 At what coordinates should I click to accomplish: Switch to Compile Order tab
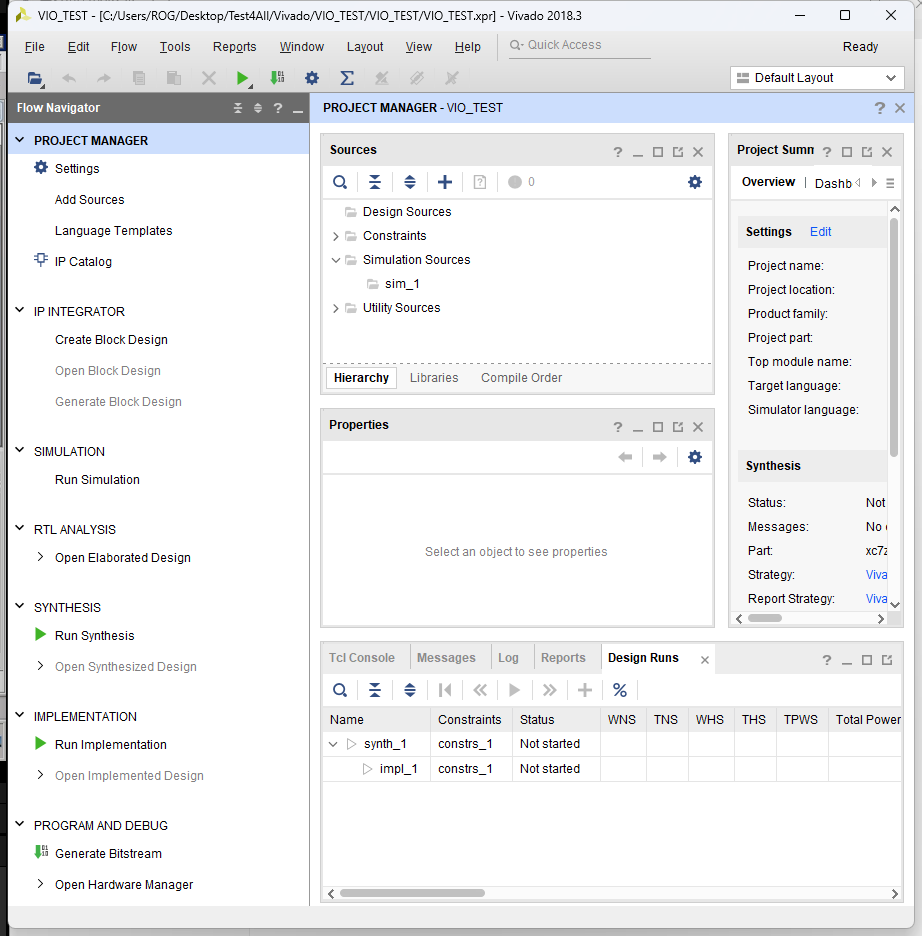coord(522,378)
